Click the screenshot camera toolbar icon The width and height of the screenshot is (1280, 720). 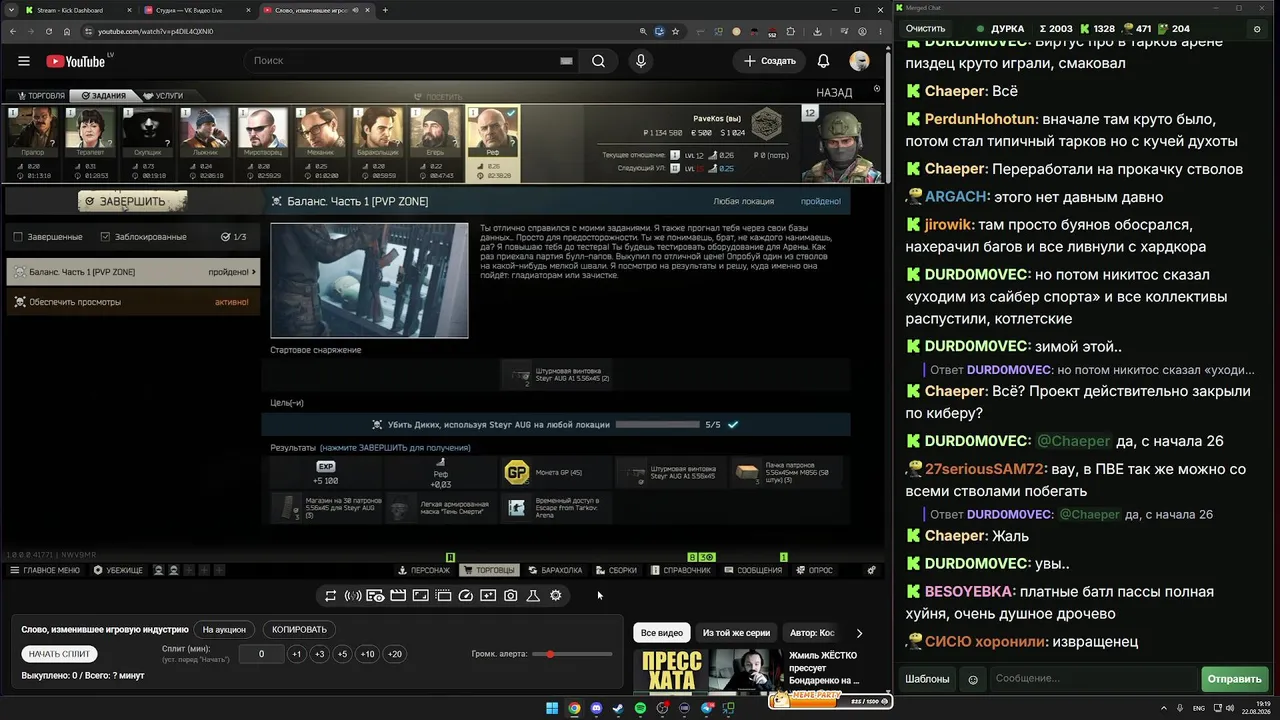click(511, 596)
